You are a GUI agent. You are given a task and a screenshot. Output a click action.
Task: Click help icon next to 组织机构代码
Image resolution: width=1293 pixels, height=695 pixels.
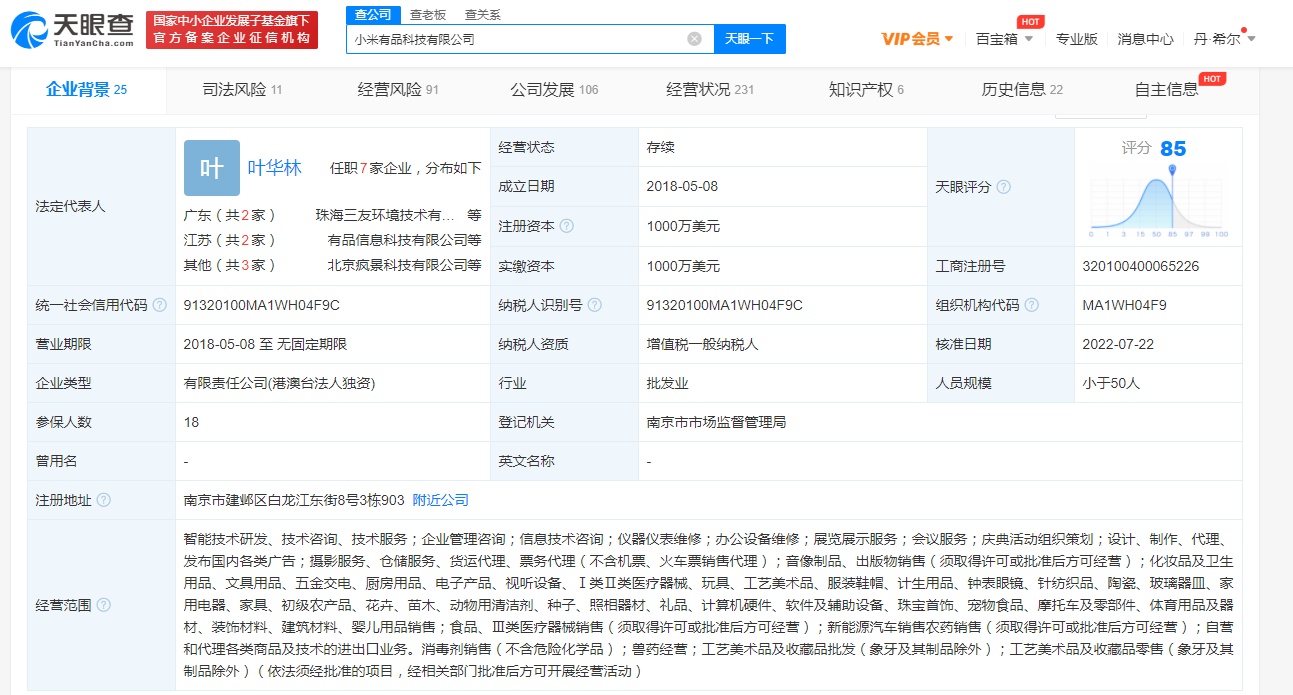[x=1031, y=305]
